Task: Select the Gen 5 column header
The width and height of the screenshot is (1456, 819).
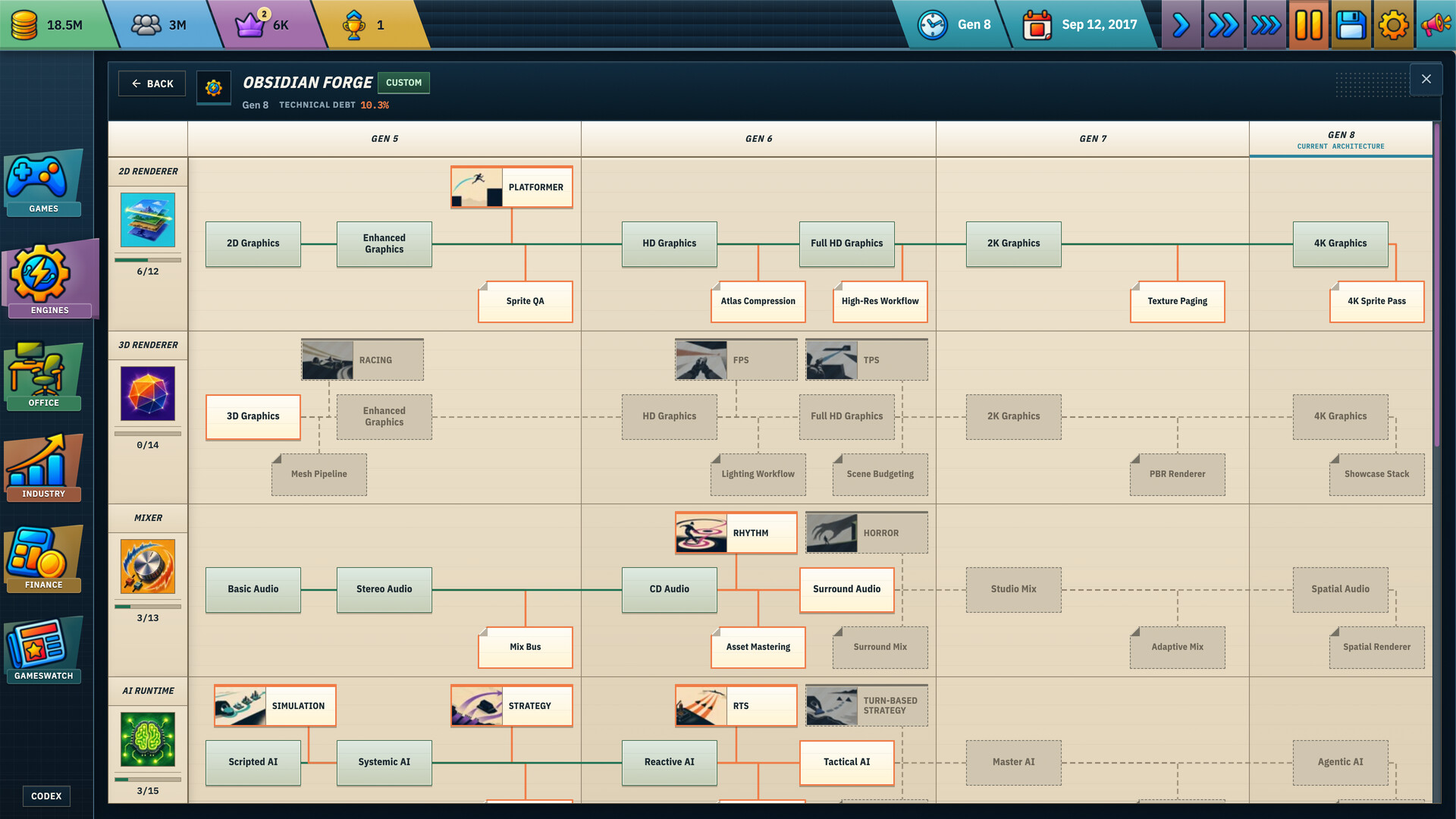Action: point(384,139)
